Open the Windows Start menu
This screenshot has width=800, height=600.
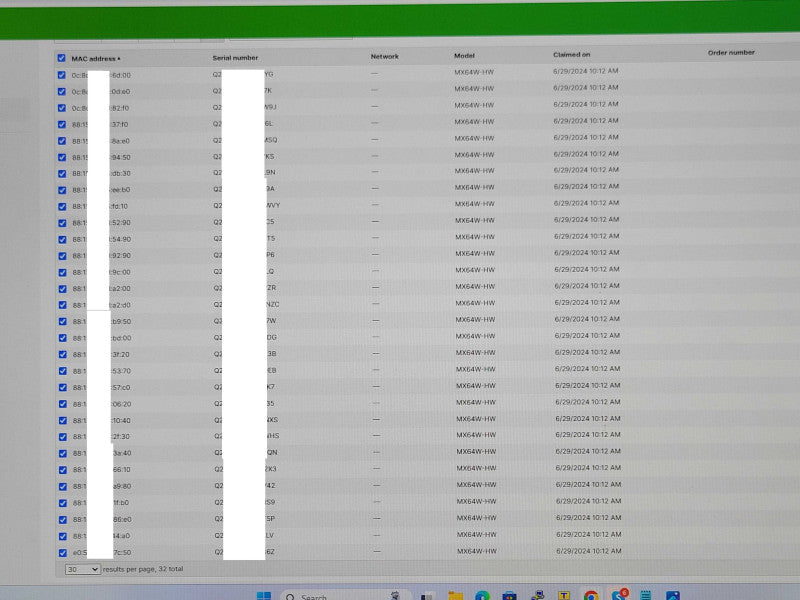point(264,596)
